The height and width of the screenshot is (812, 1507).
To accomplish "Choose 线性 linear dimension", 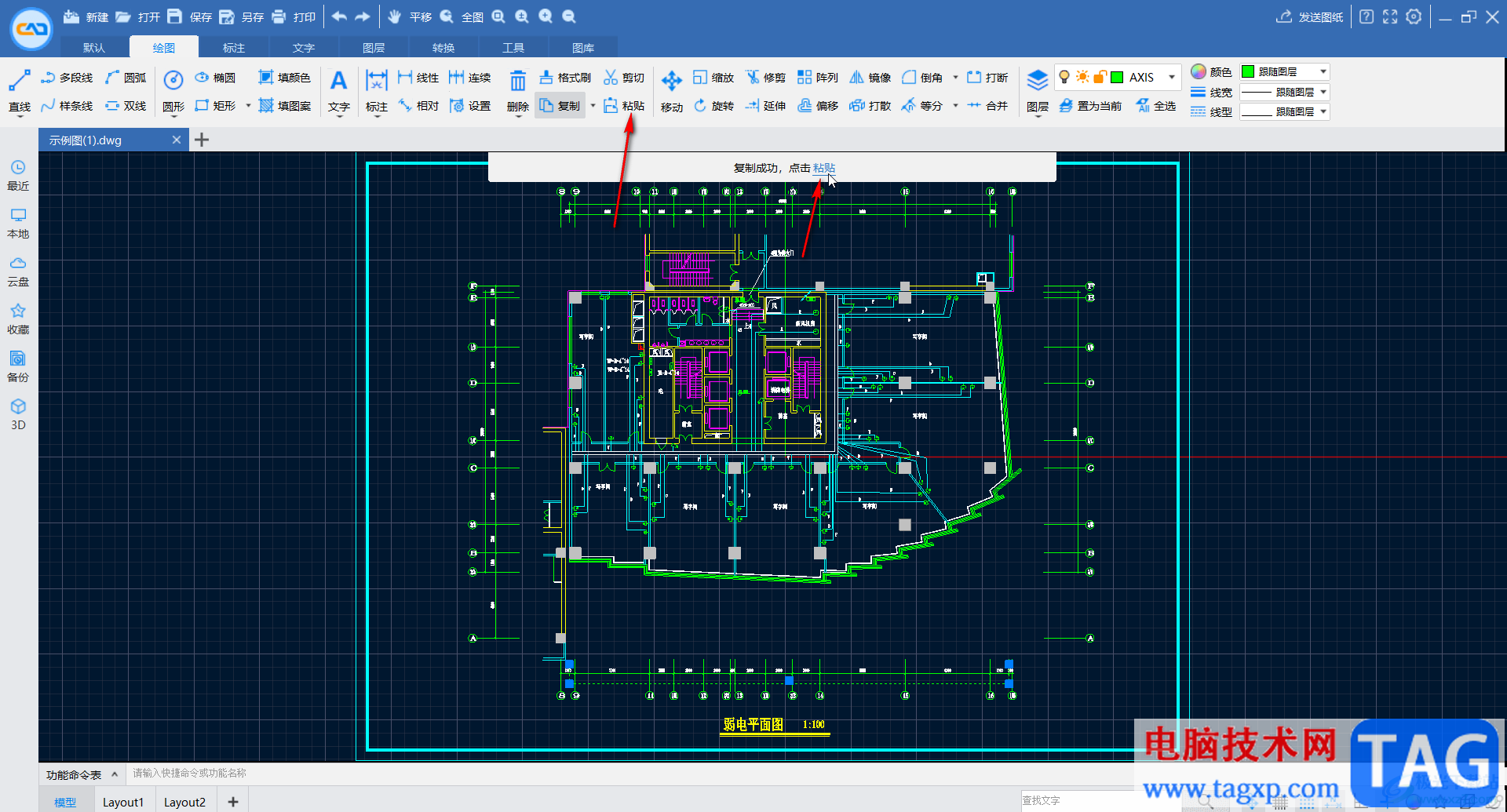I will pos(418,78).
